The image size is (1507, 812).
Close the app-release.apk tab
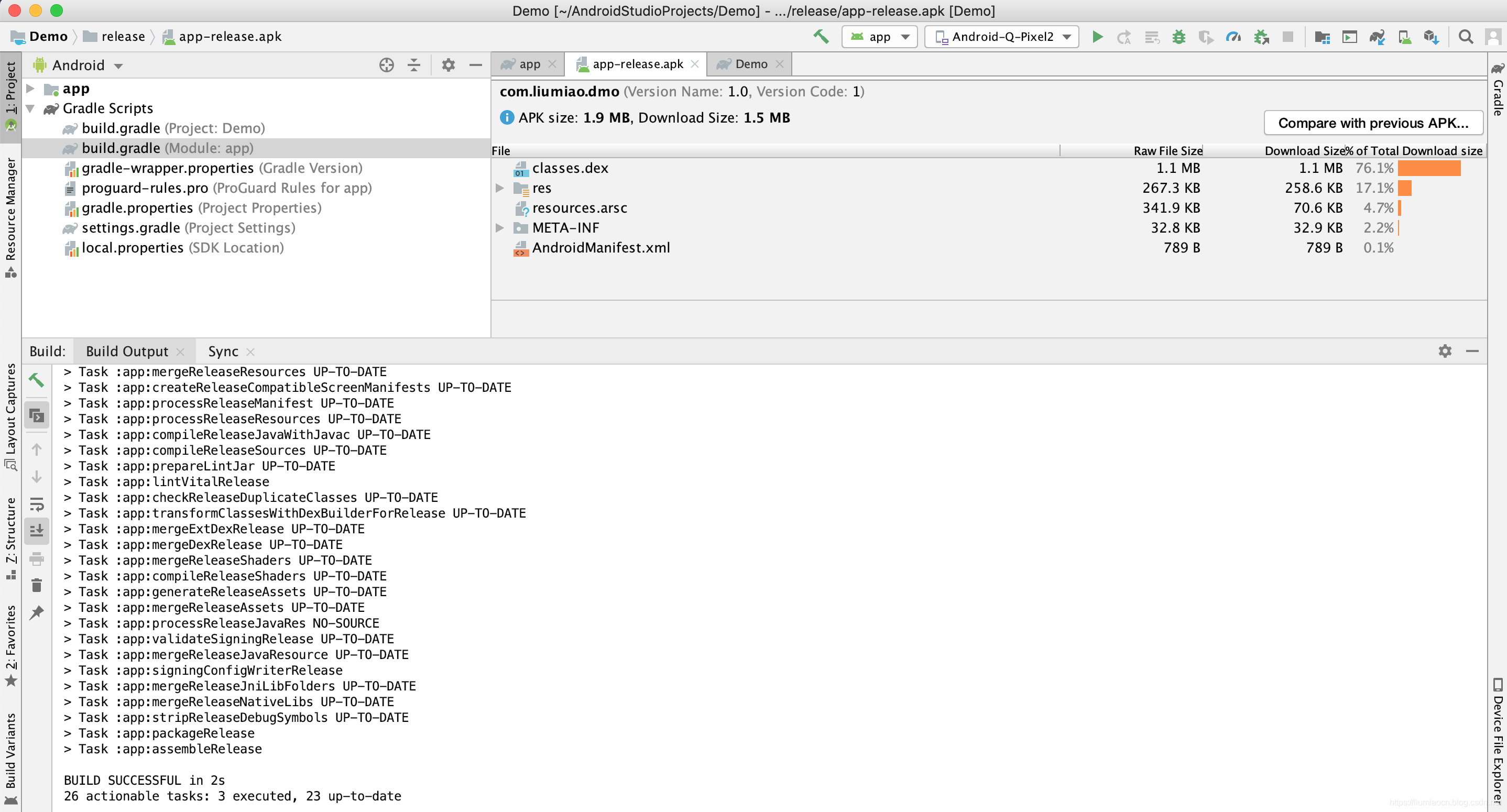[695, 64]
